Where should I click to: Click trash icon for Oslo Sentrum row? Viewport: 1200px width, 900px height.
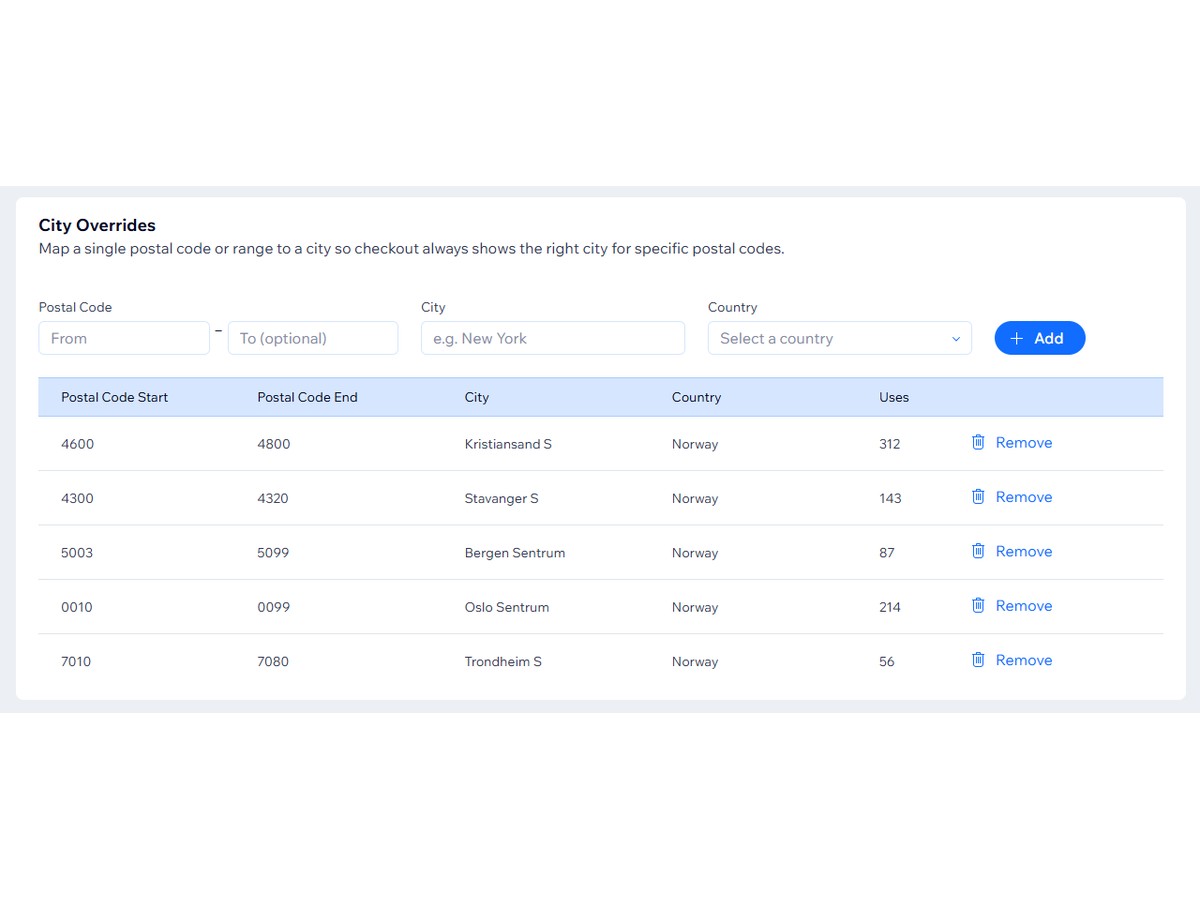[978, 605]
